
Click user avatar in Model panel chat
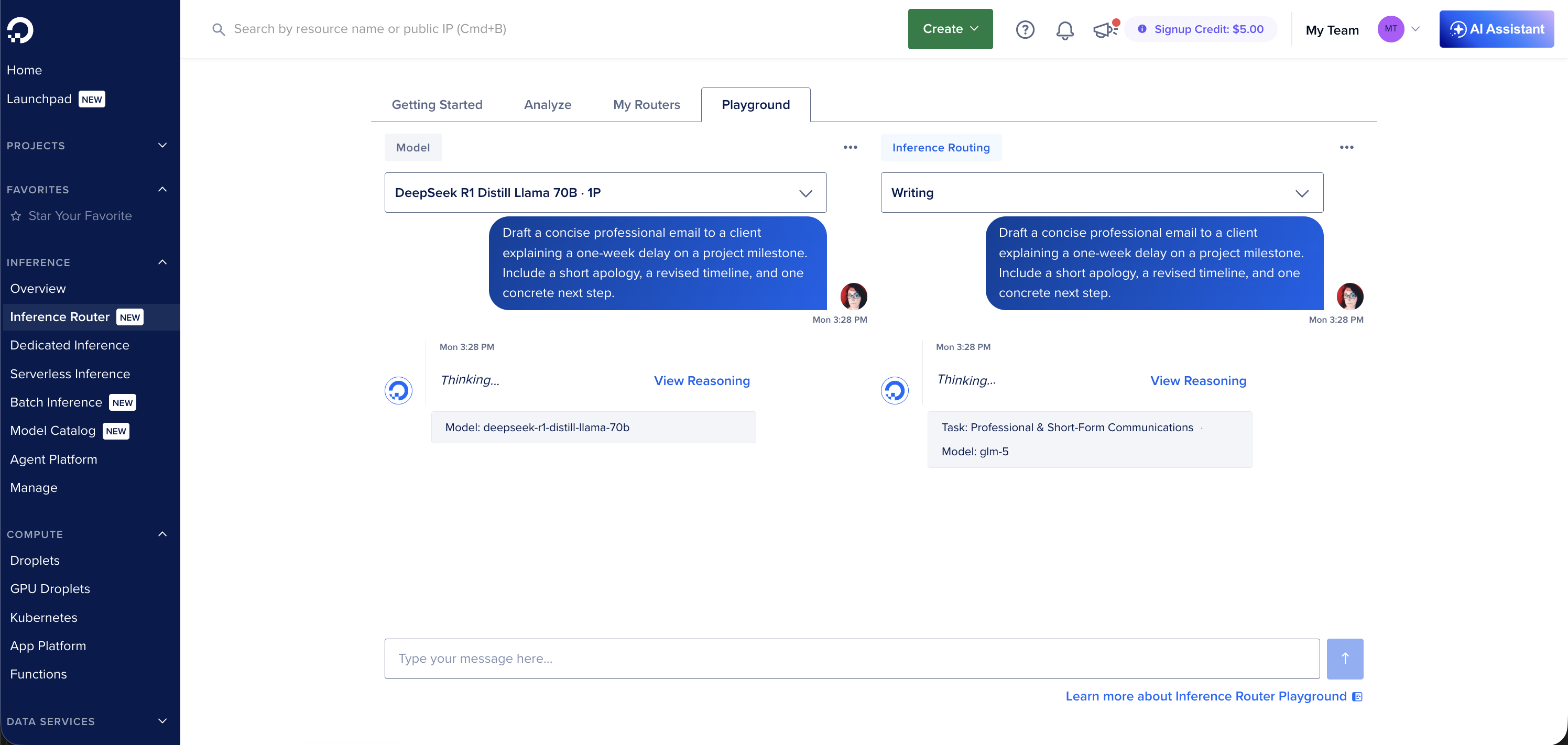(853, 297)
